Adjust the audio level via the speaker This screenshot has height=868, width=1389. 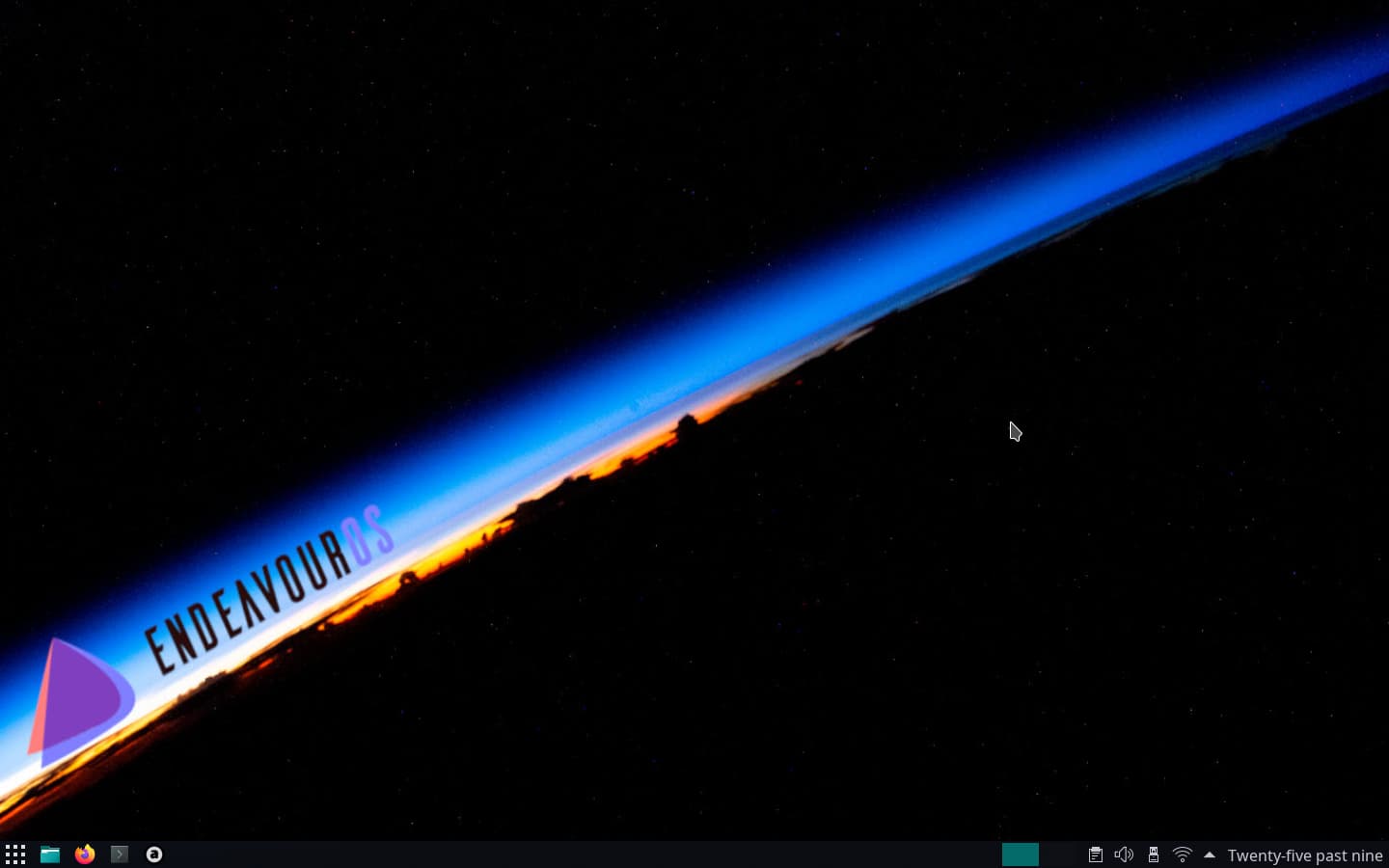[1124, 854]
